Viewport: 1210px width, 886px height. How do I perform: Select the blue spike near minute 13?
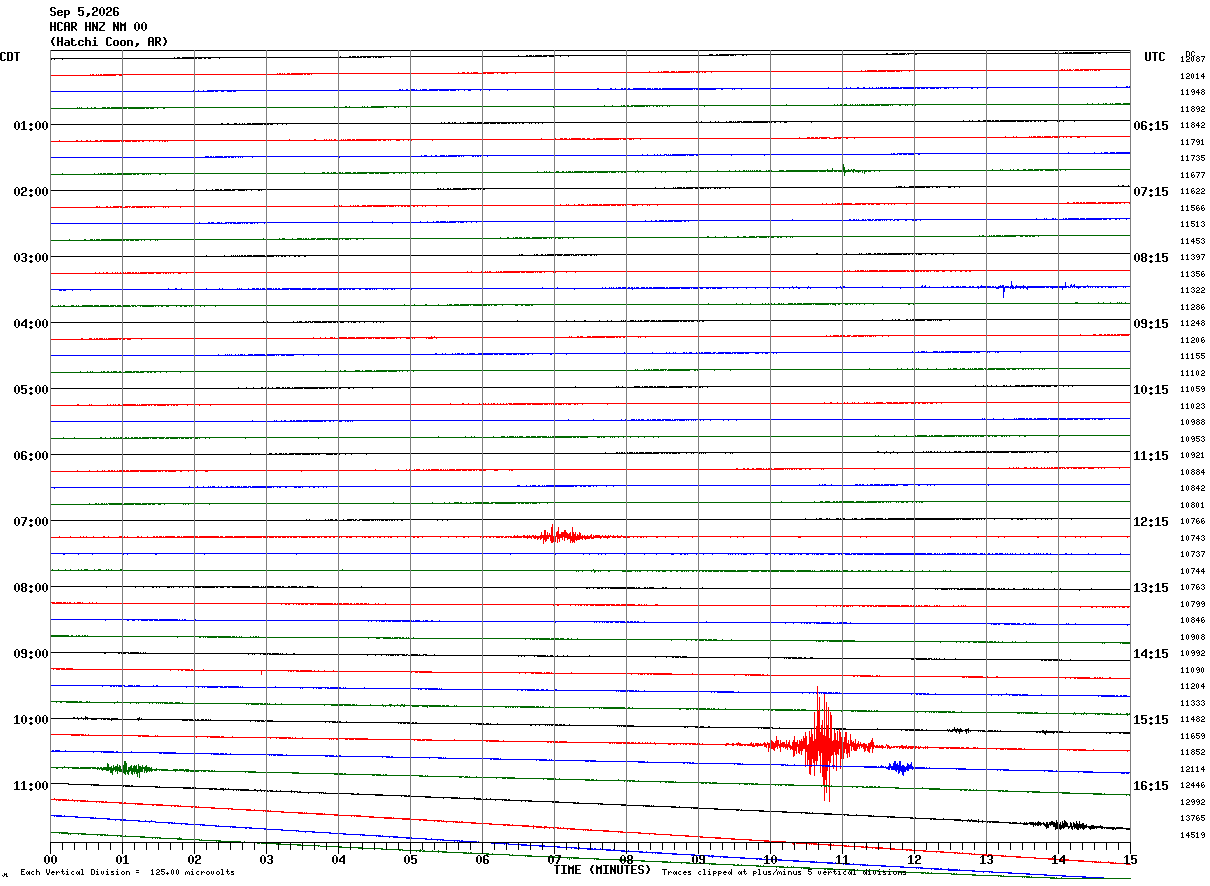[x=1003, y=289]
